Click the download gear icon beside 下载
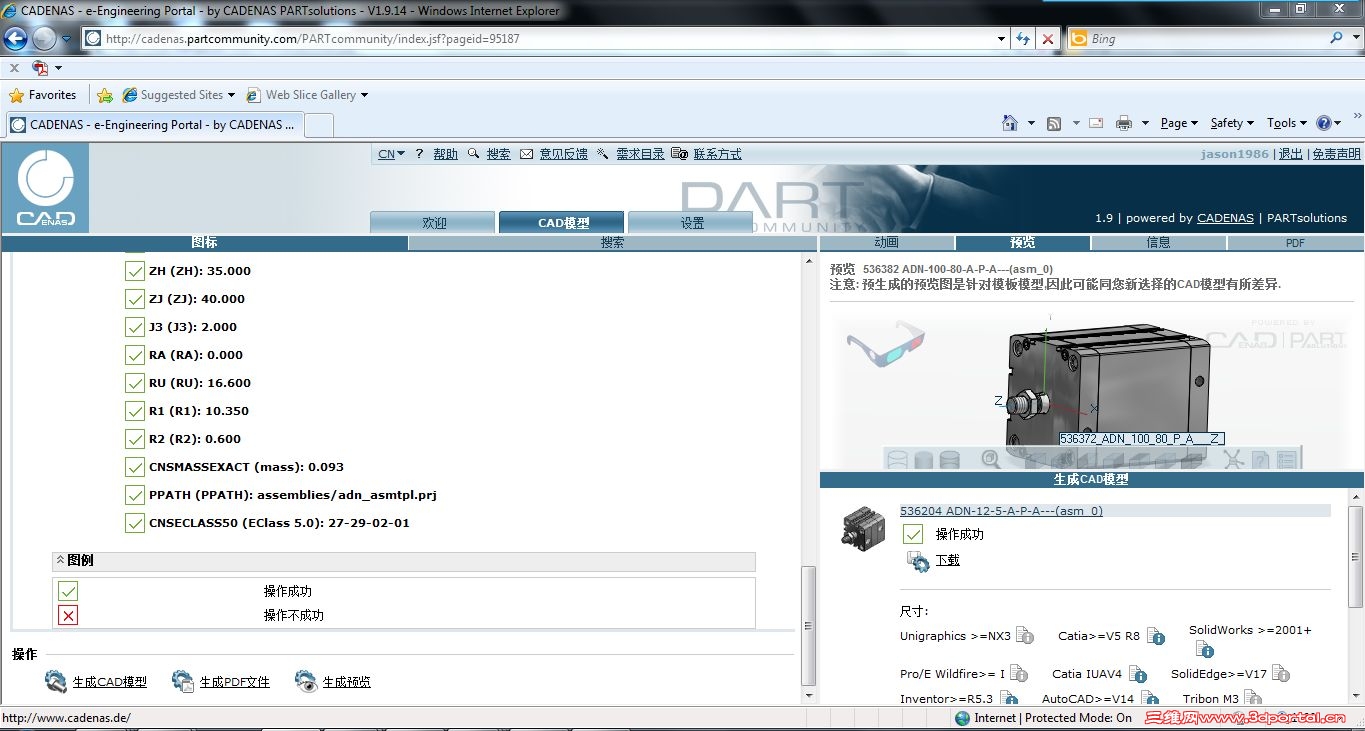This screenshot has height=731, width=1365. [x=918, y=561]
